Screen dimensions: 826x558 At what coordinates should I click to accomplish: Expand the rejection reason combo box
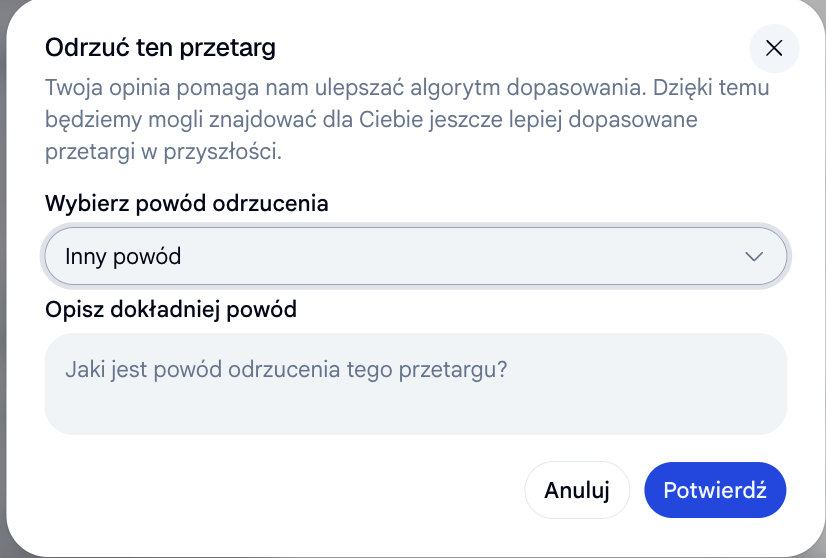coord(416,256)
